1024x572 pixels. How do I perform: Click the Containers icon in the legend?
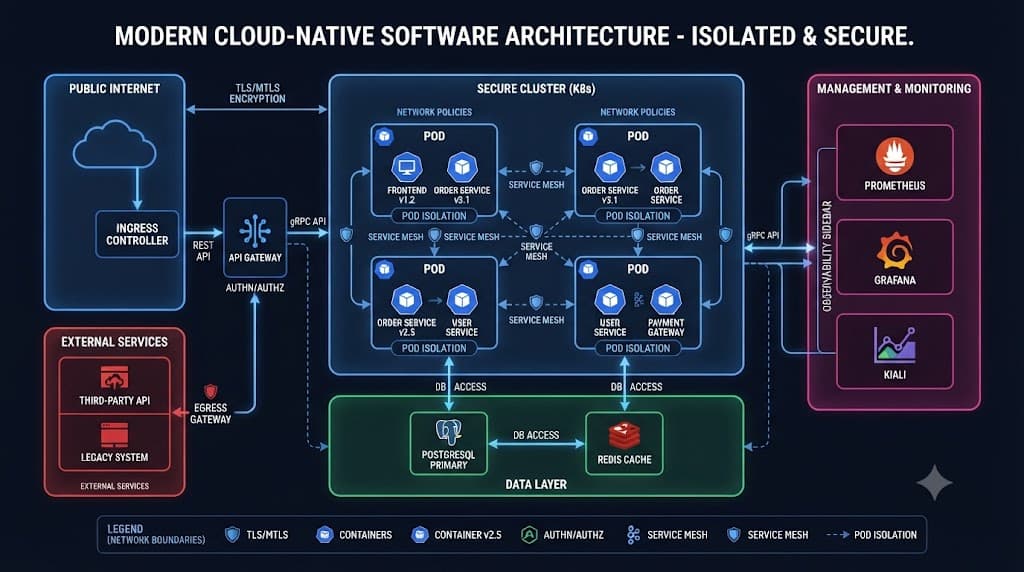[x=325, y=535]
